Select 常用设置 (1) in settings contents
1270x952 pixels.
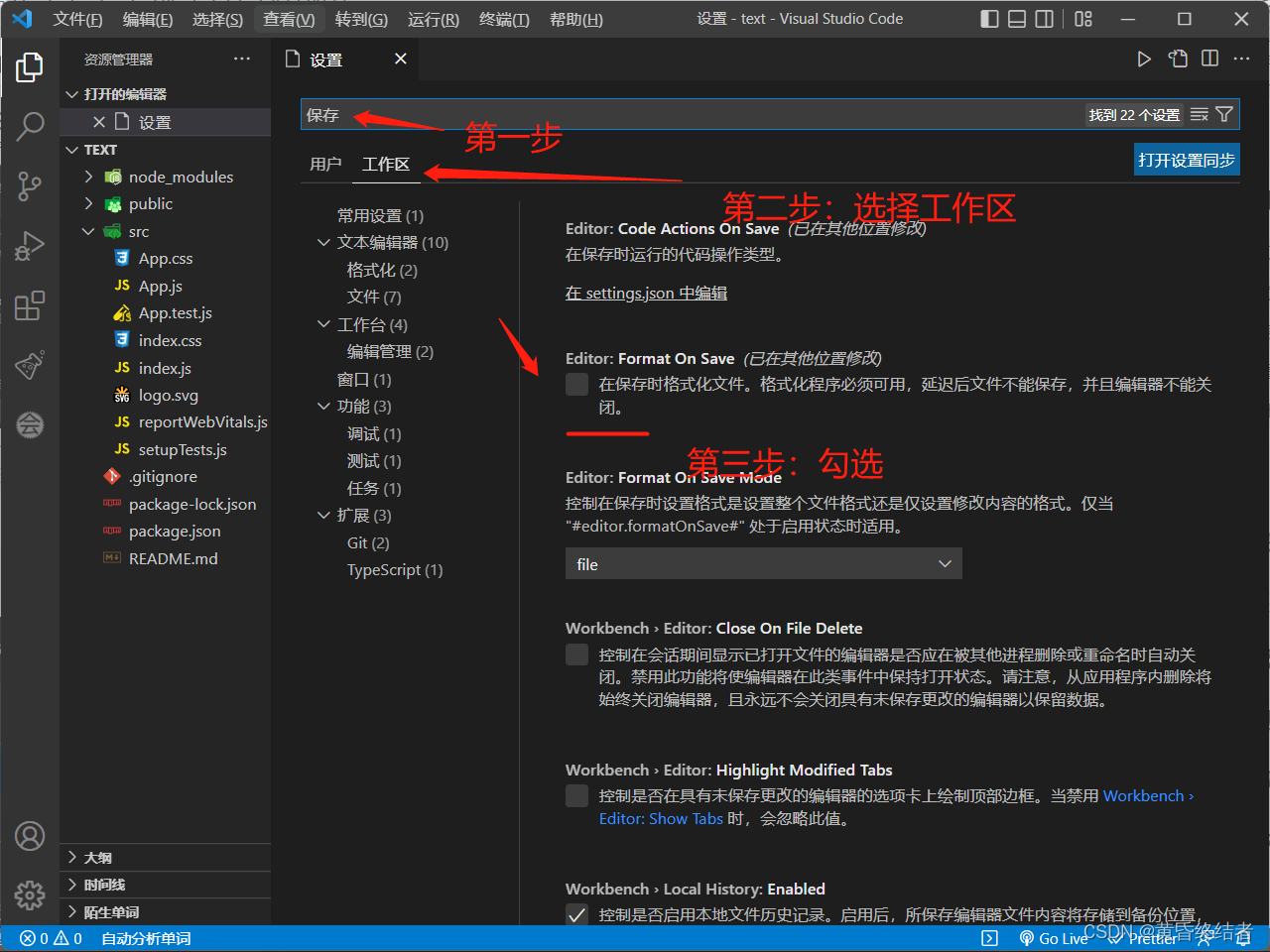(380, 215)
